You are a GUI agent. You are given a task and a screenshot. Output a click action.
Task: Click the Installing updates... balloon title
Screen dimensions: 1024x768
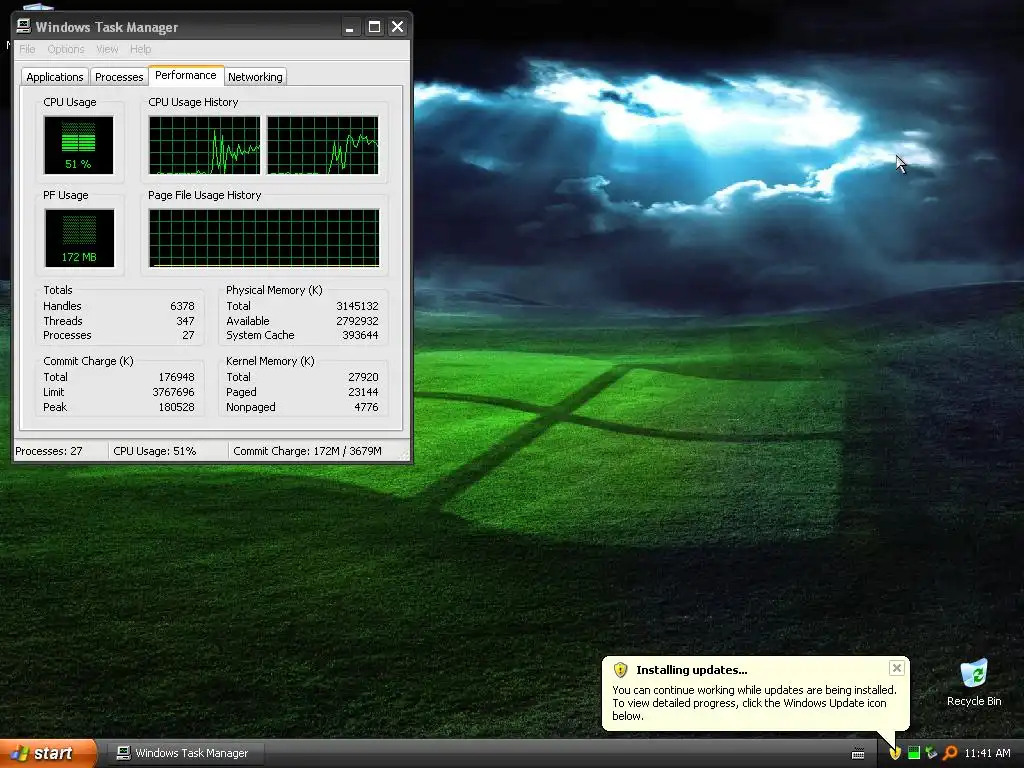692,670
